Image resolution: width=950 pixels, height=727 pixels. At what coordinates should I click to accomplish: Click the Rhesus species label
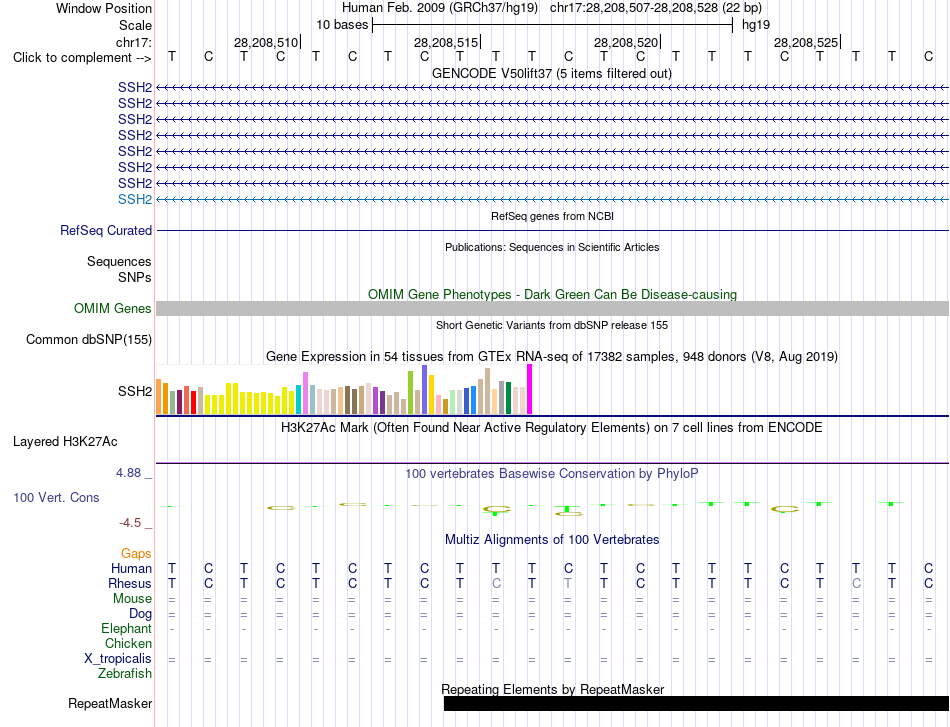[130, 583]
